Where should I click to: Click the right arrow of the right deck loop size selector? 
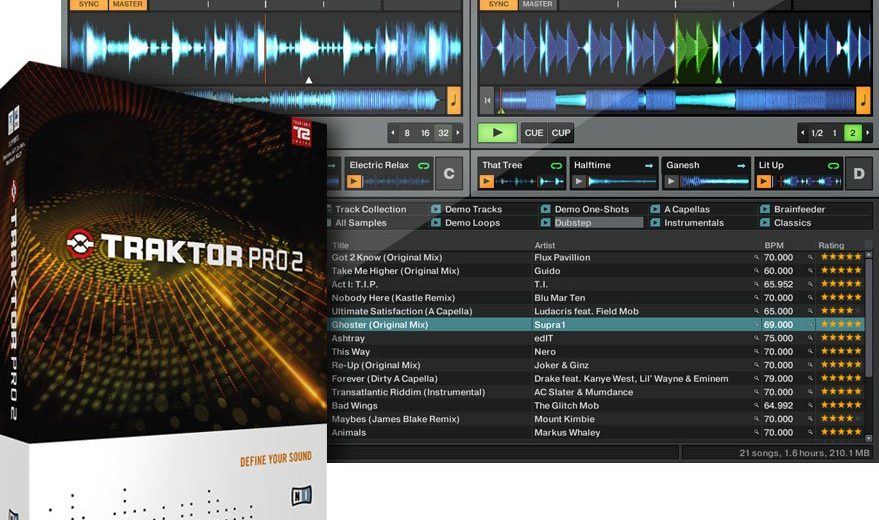click(x=867, y=133)
